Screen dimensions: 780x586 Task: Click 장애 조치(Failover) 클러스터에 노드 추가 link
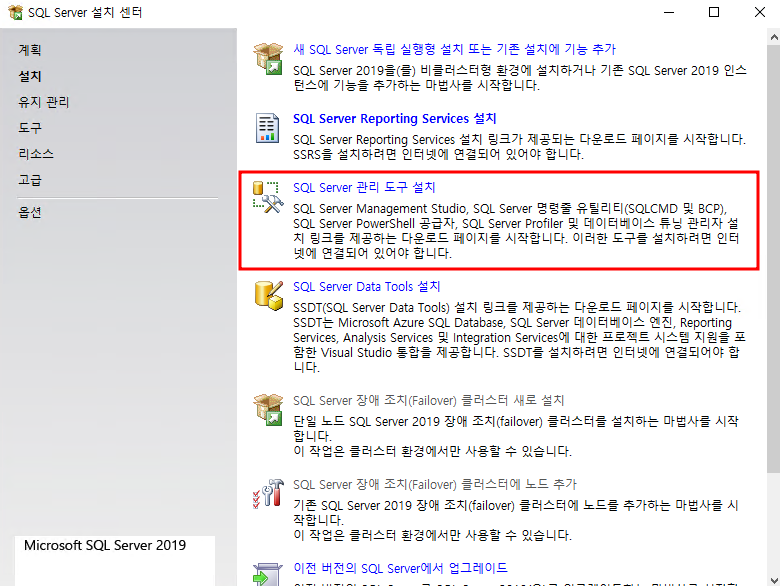[435, 485]
